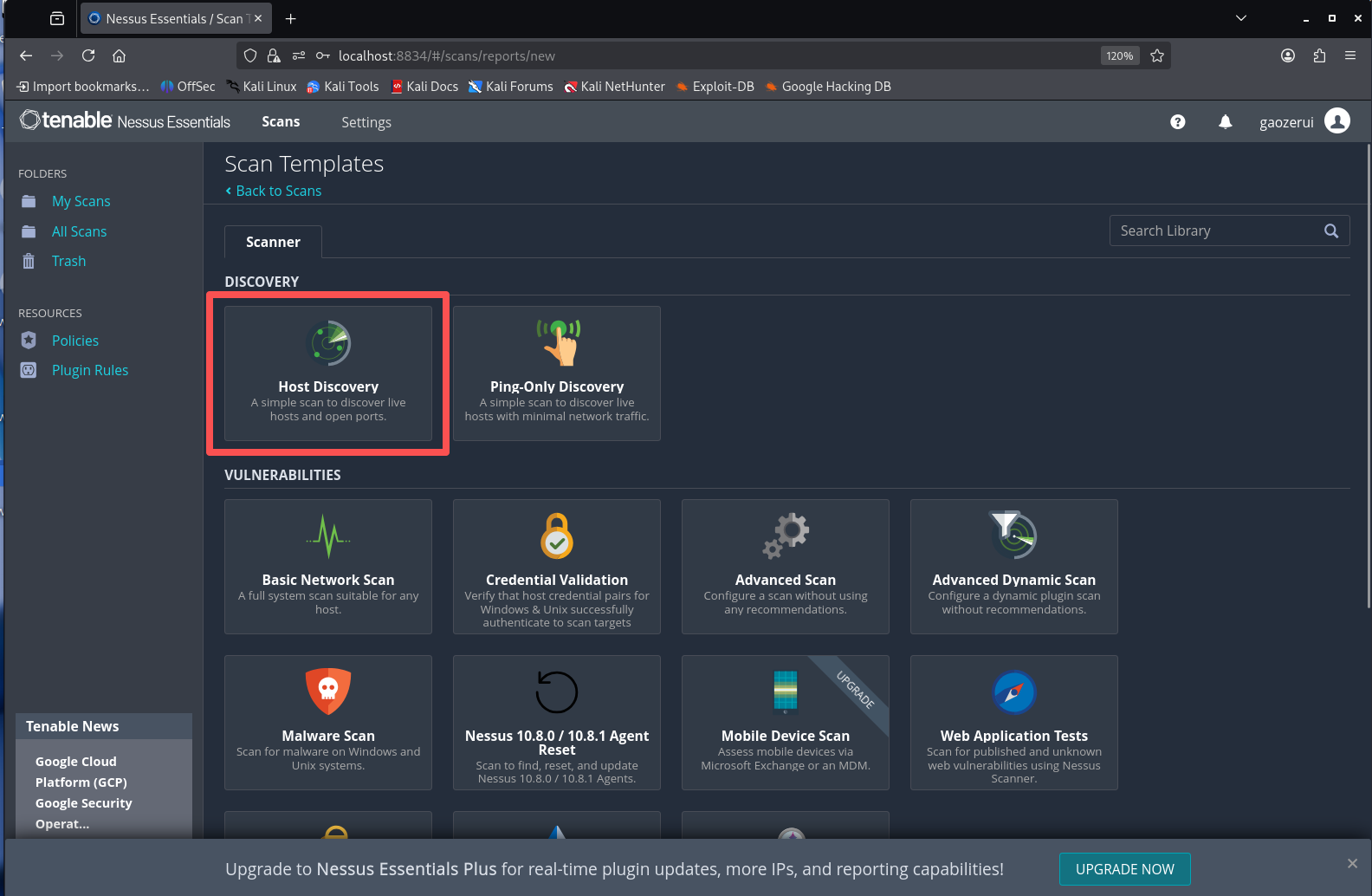Viewport: 1372px width, 896px height.
Task: Click the All Scans folder icon
Action: point(29,231)
